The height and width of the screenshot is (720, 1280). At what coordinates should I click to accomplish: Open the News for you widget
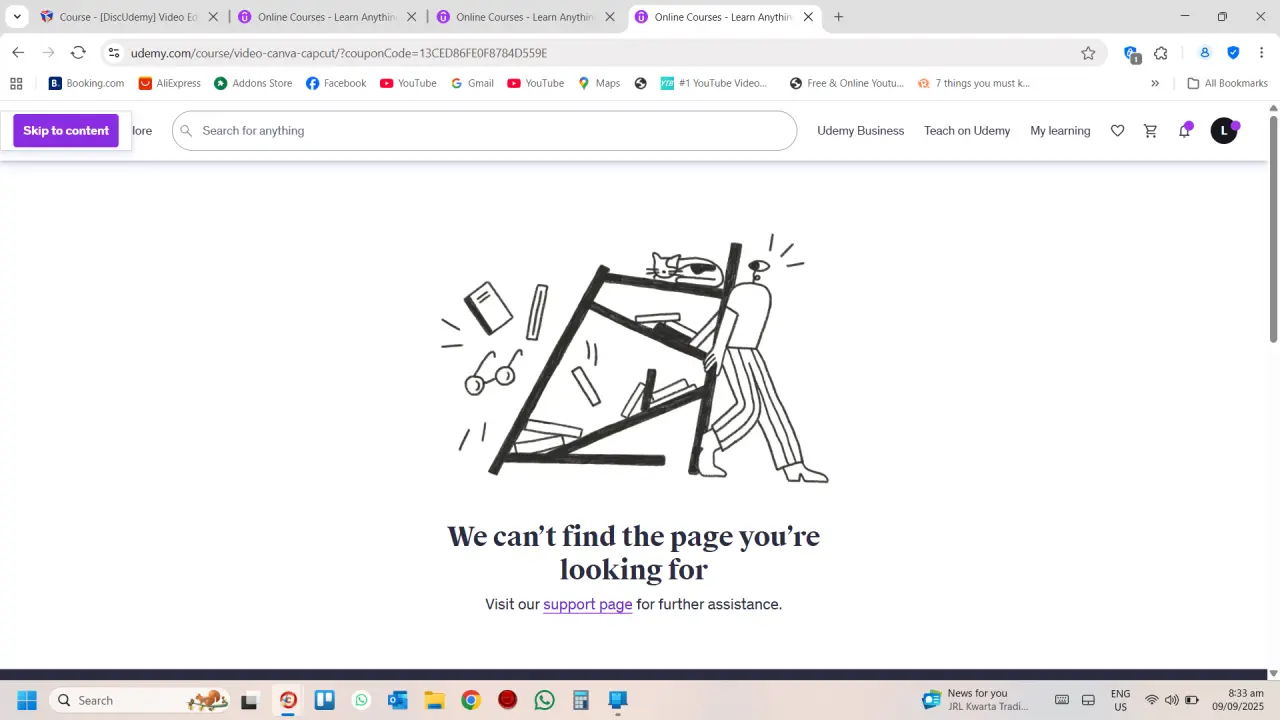[x=975, y=700]
